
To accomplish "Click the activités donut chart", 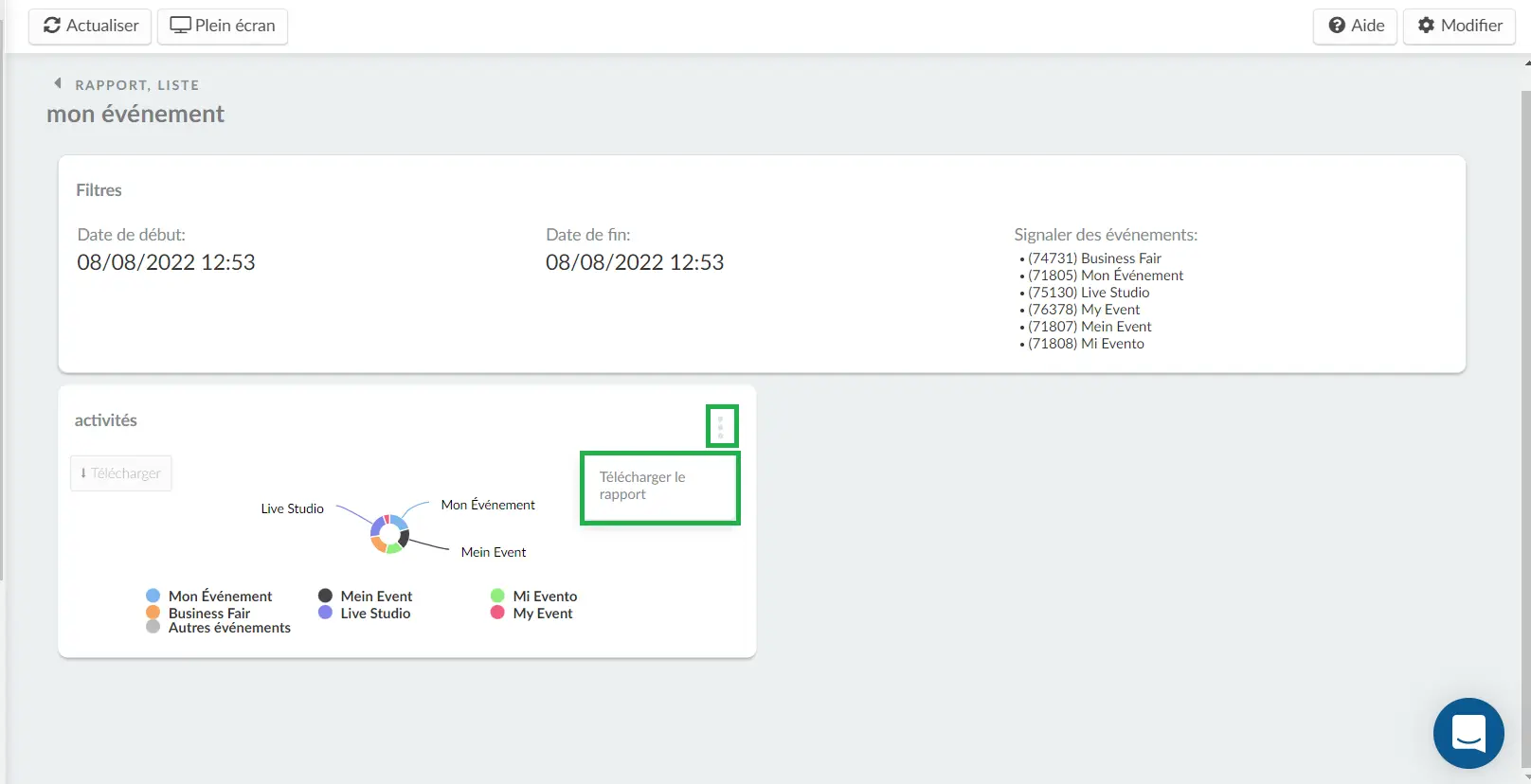I will tap(389, 534).
